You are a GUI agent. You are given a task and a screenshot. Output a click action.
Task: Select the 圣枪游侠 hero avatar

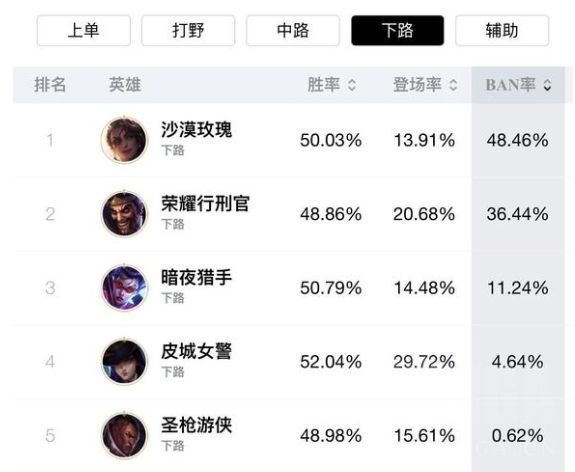124,435
